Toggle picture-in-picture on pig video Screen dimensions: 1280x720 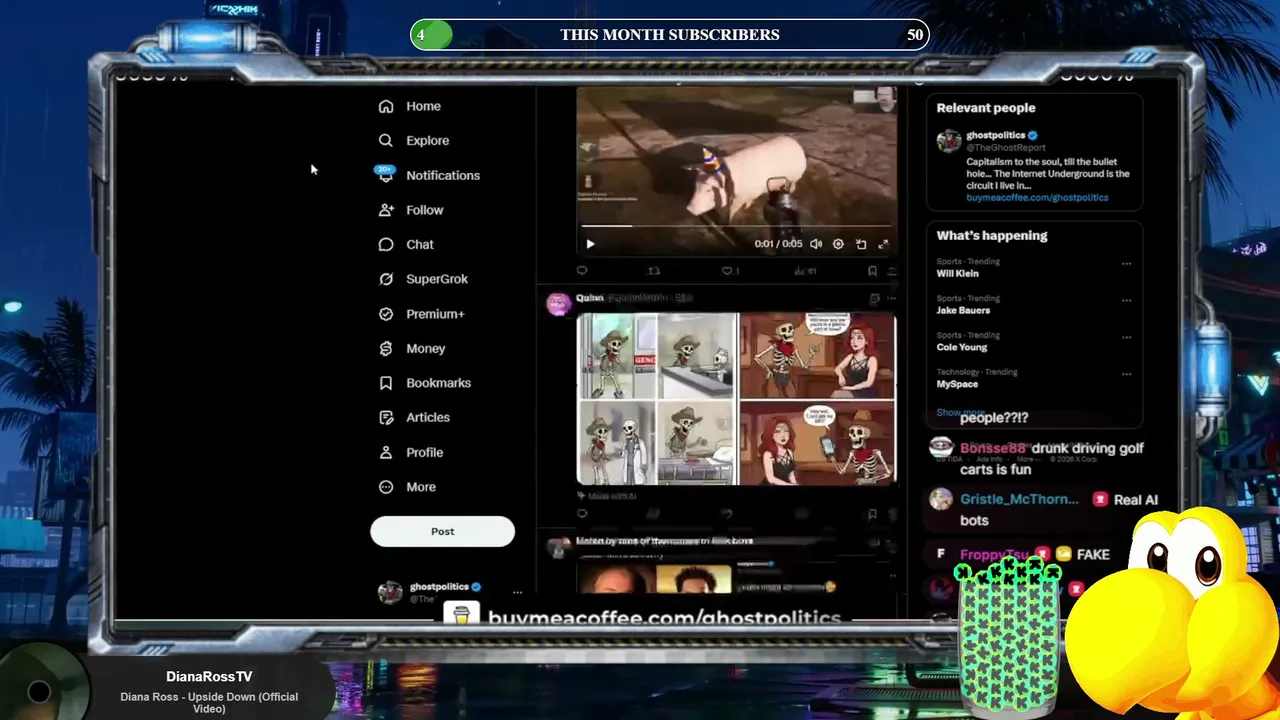861,244
